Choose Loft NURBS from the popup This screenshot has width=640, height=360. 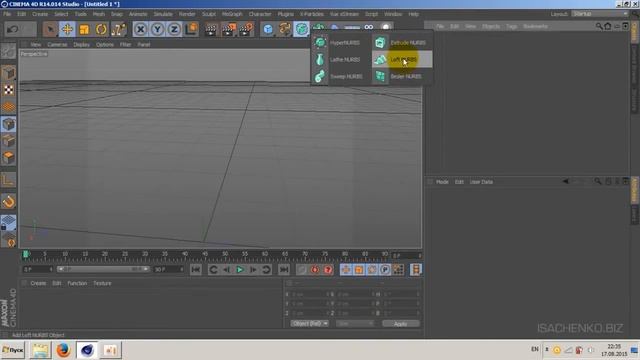pos(402,60)
